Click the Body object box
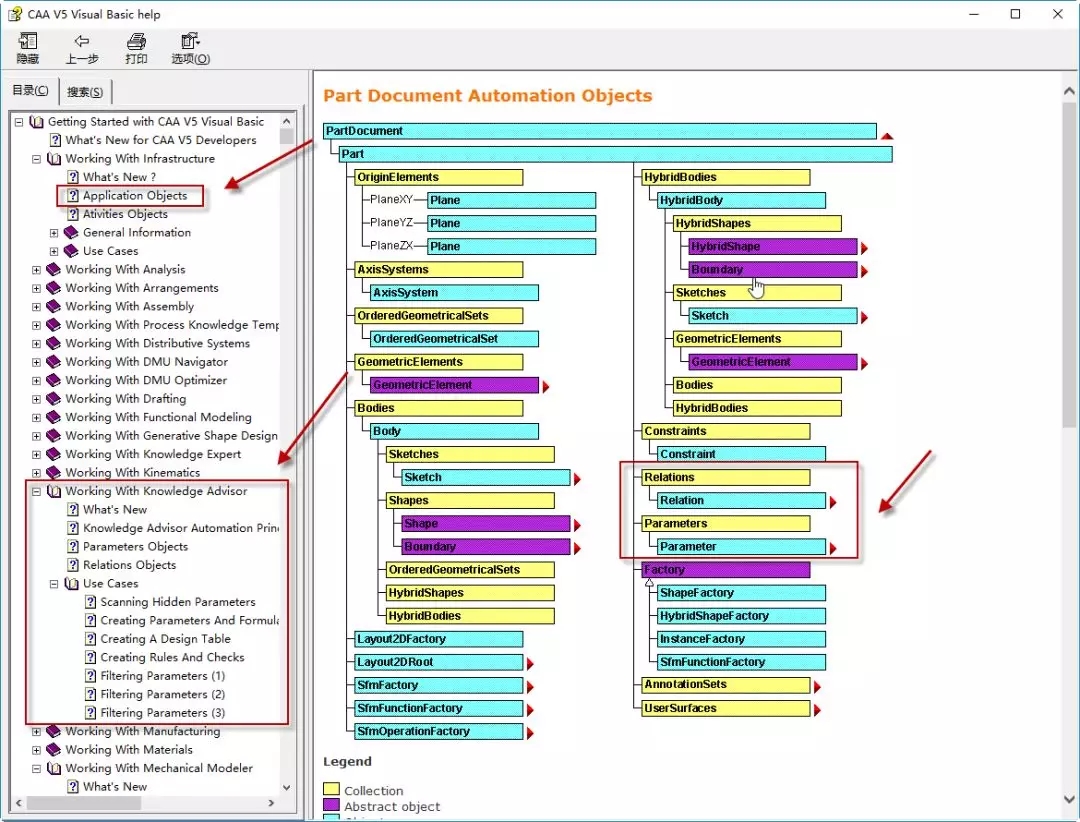 coord(454,431)
